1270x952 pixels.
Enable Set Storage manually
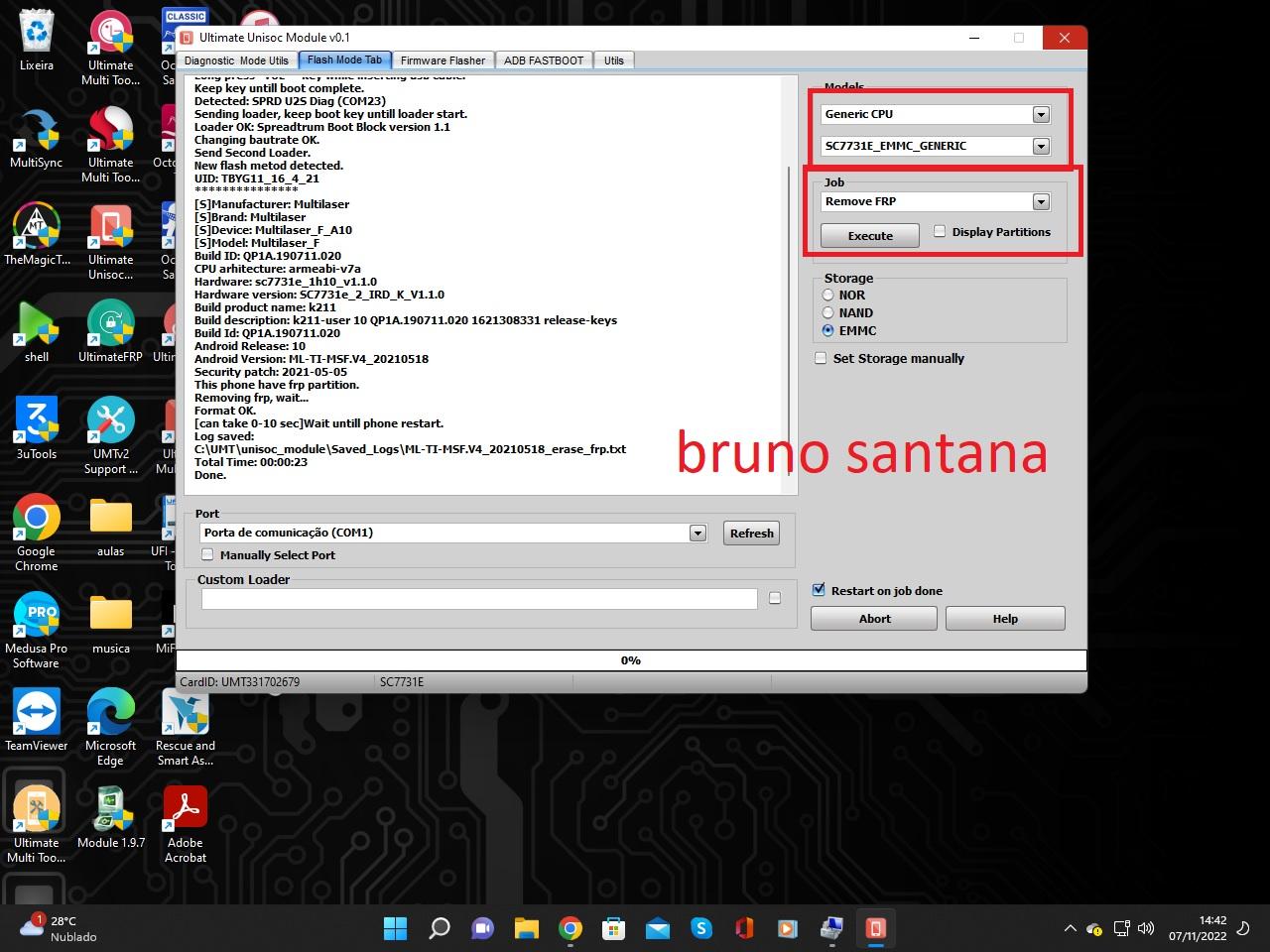click(x=821, y=358)
